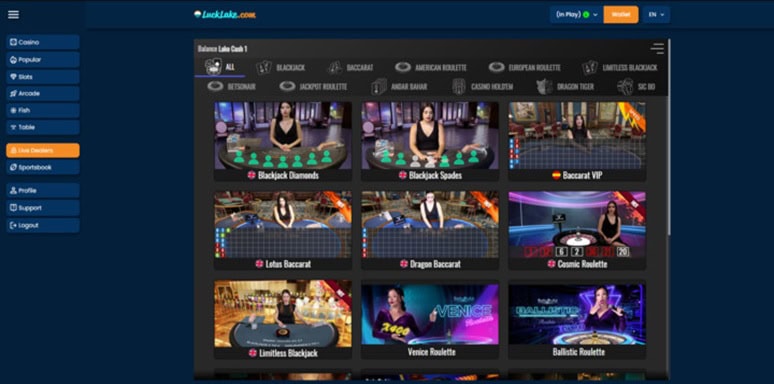774x384 pixels.
Task: Click the Sic Bo dice icon
Action: (x=625, y=86)
